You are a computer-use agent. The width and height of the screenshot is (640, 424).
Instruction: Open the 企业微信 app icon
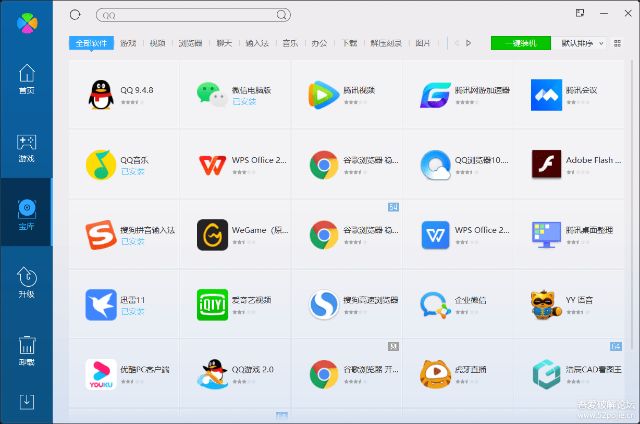coord(435,304)
